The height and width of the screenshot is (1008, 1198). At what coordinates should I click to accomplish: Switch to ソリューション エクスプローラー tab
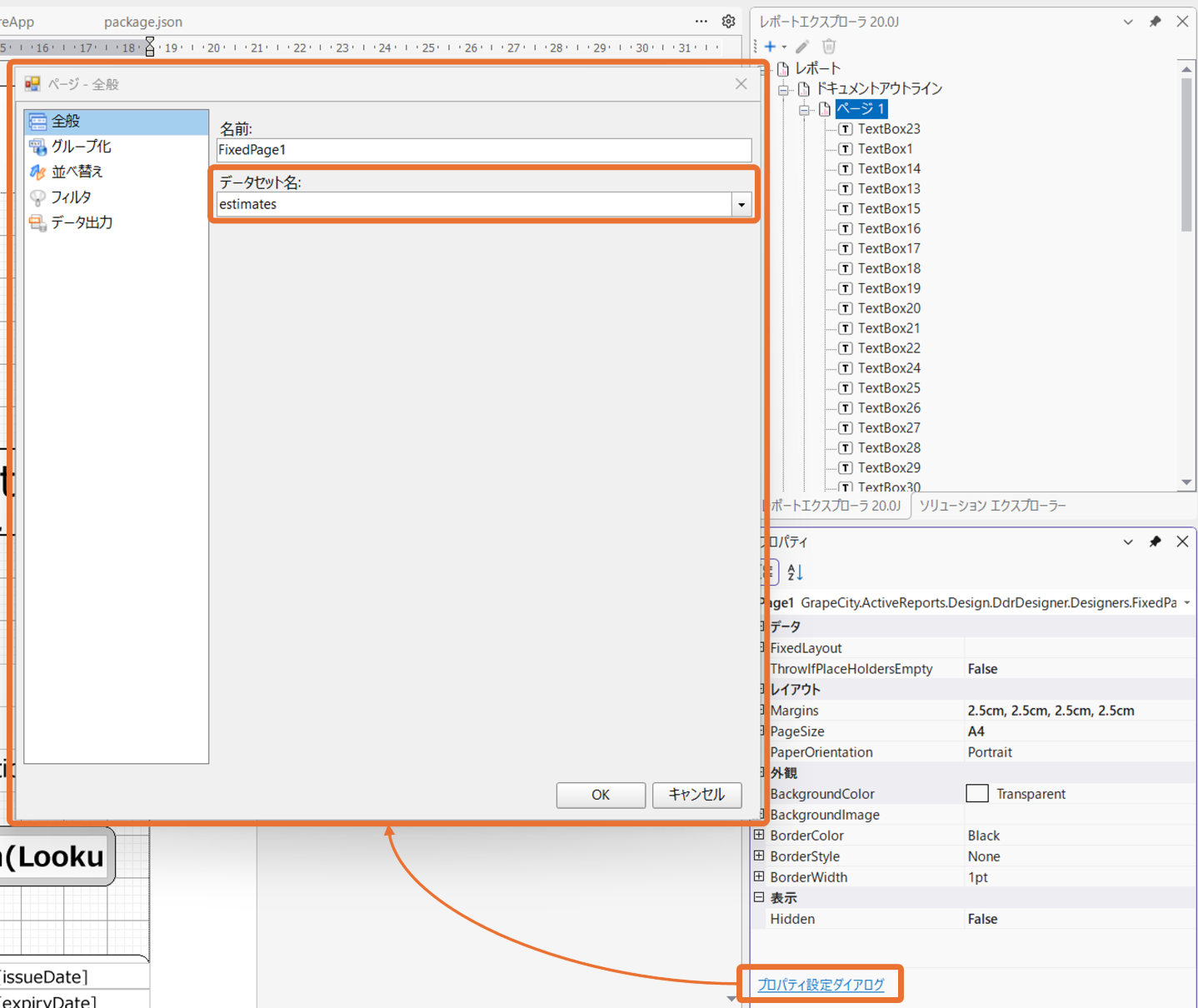[992, 506]
